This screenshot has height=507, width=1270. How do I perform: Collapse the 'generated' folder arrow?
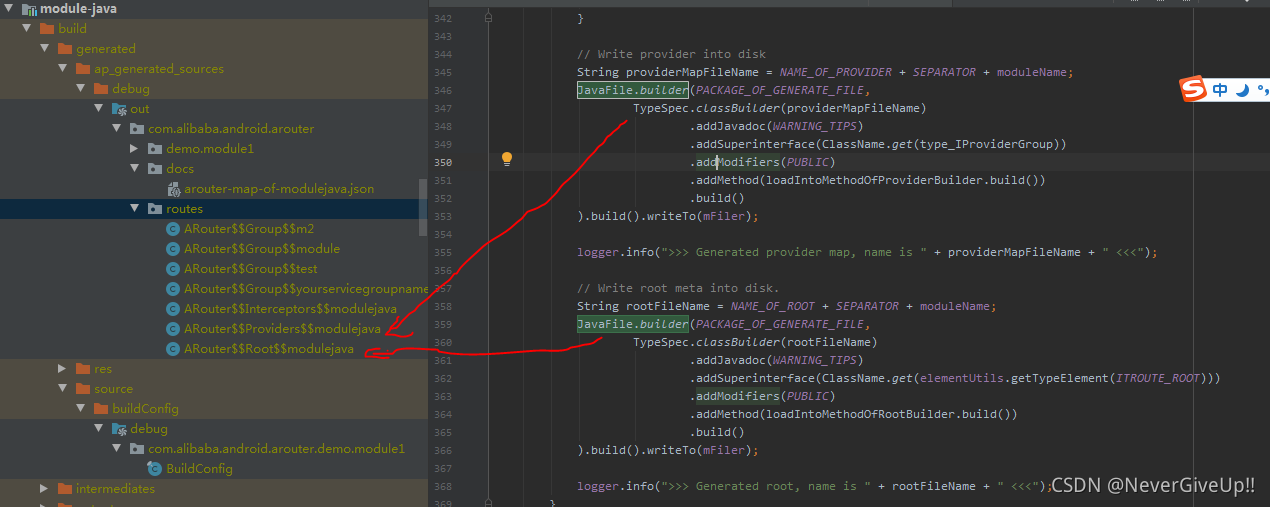coord(44,49)
